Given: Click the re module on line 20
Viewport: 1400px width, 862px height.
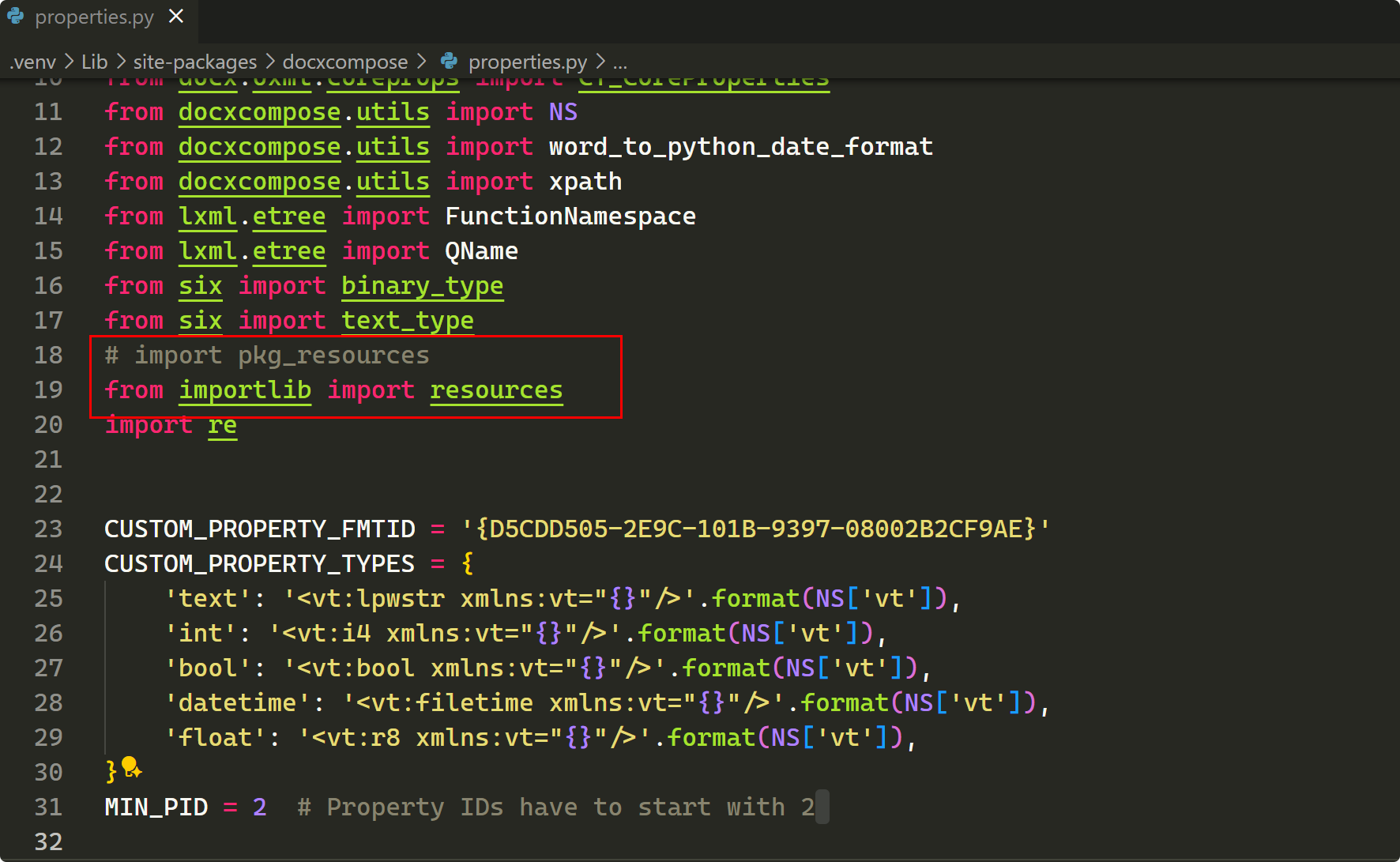Looking at the screenshot, I should [x=222, y=425].
